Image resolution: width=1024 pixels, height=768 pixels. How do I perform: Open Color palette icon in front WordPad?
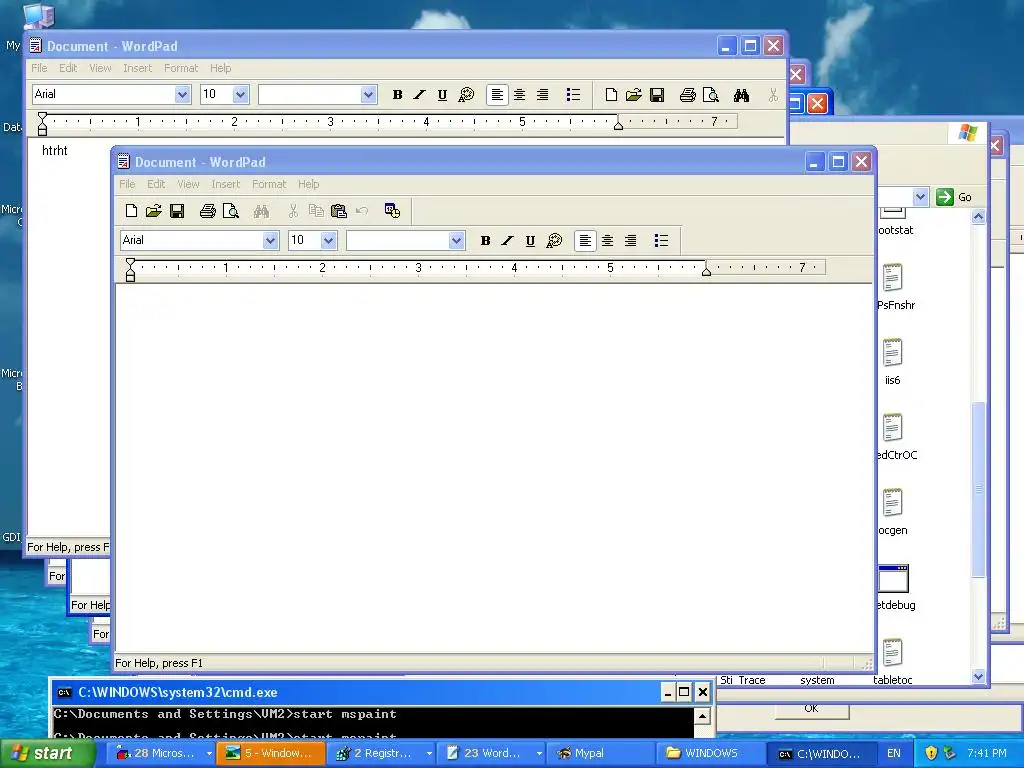point(554,240)
